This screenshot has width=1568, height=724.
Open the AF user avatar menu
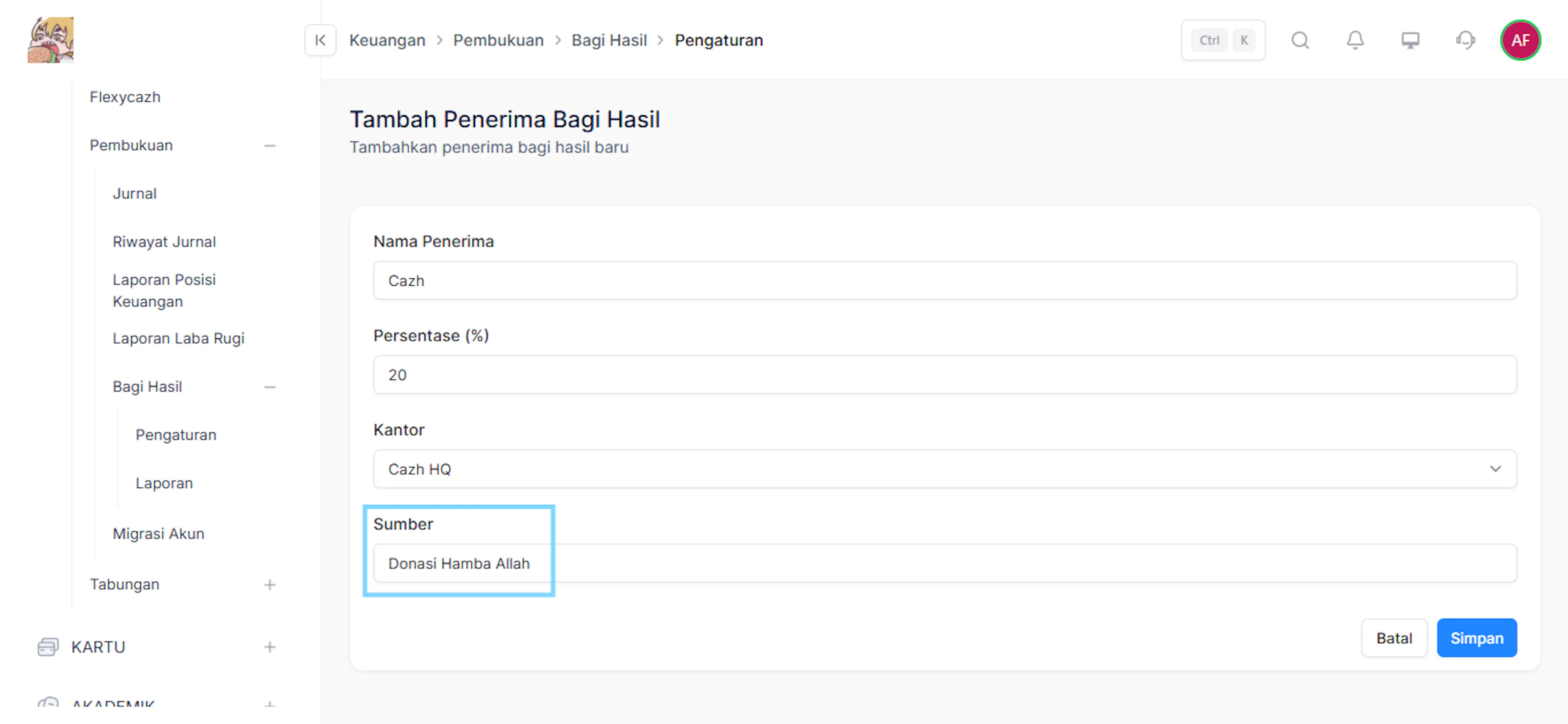point(1520,40)
